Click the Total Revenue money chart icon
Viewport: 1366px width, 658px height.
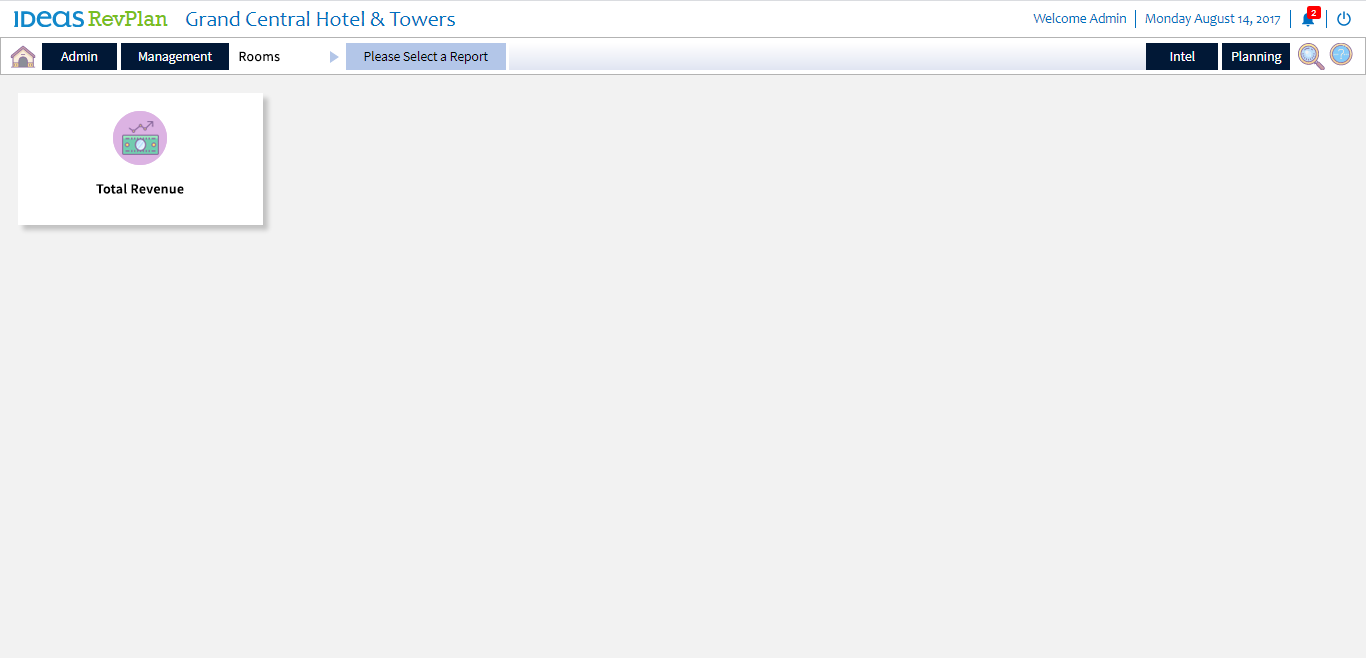click(140, 138)
